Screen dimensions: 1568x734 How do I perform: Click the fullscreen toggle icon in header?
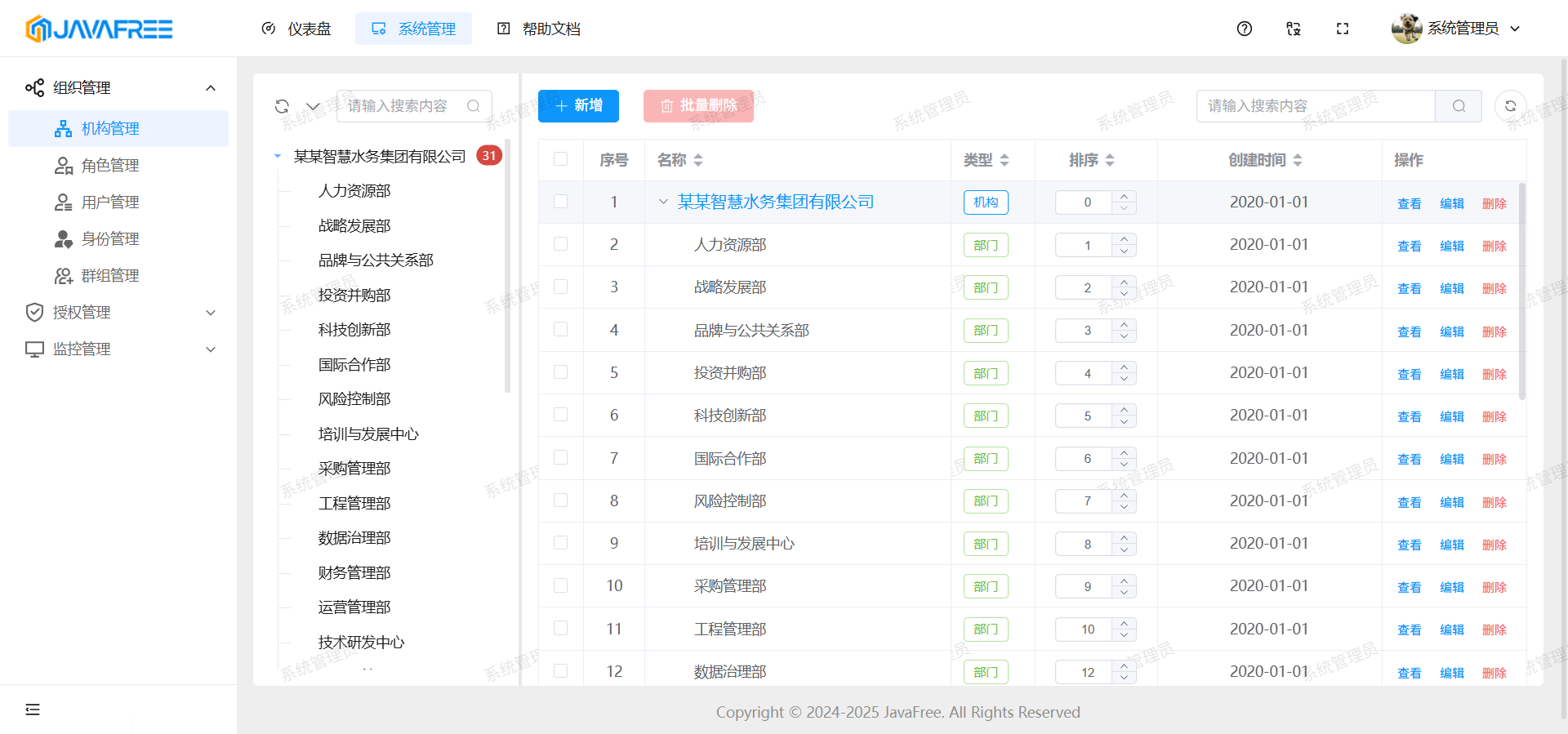tap(1342, 29)
